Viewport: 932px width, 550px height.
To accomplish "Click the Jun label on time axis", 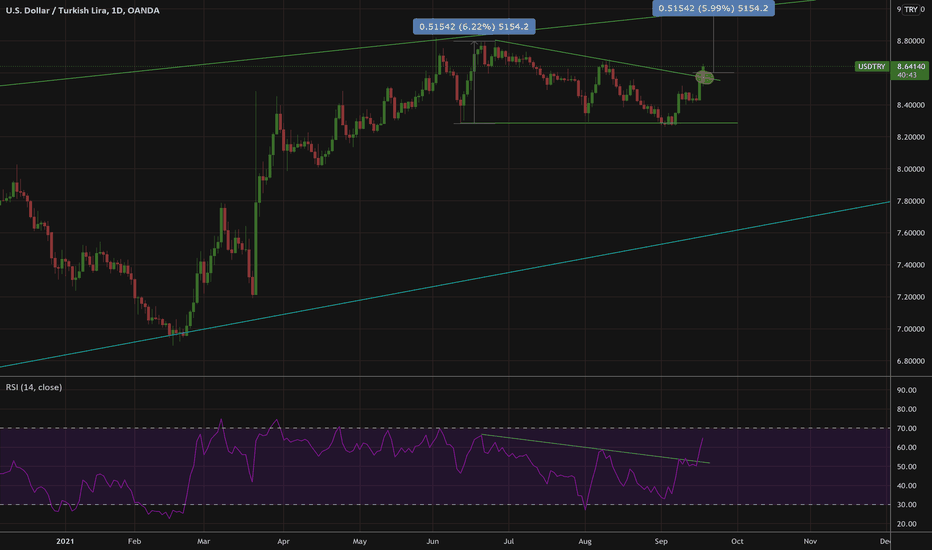I will [433, 541].
